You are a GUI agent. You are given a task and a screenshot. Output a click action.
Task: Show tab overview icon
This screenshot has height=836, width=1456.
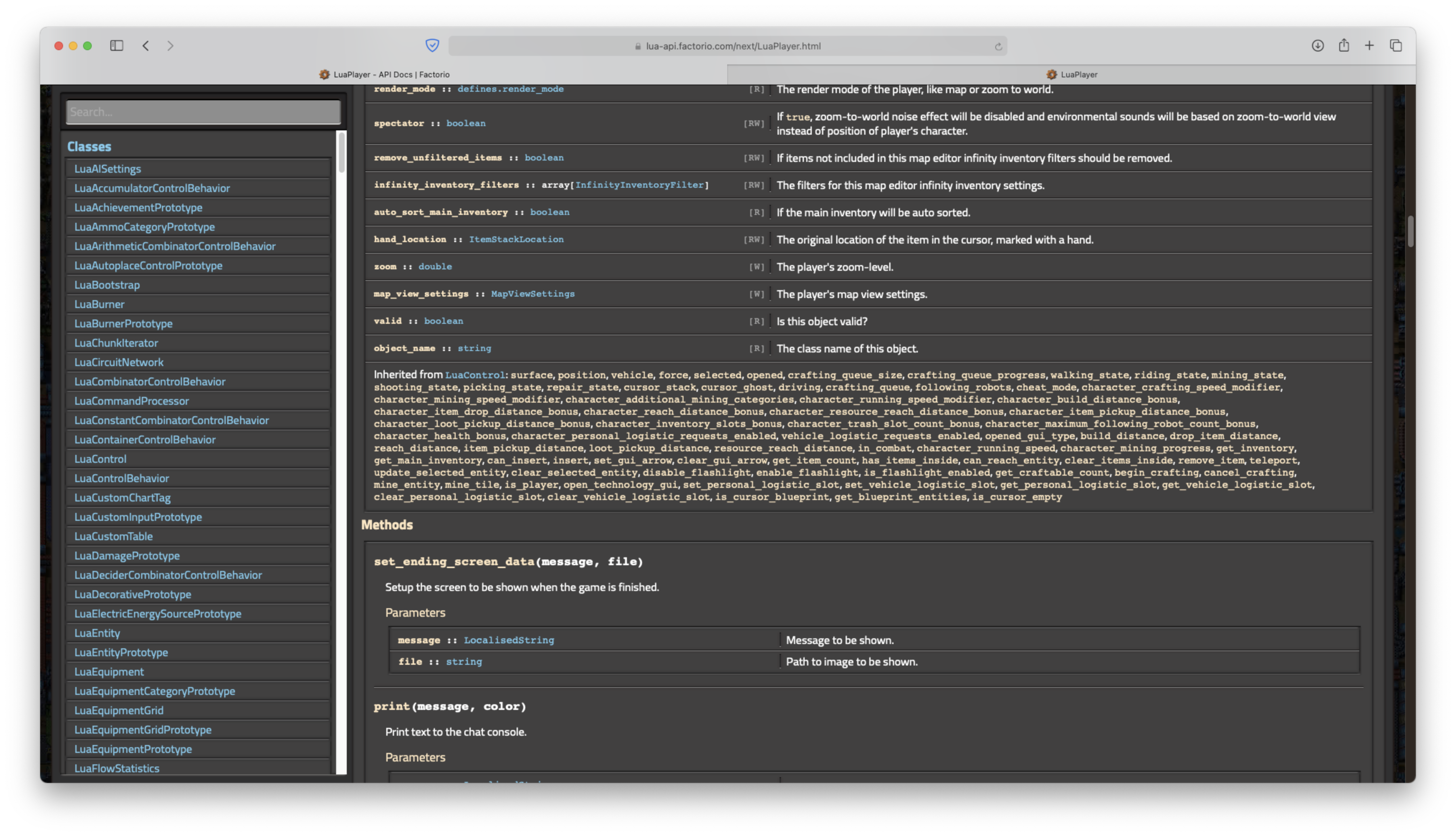pyautogui.click(x=1396, y=45)
